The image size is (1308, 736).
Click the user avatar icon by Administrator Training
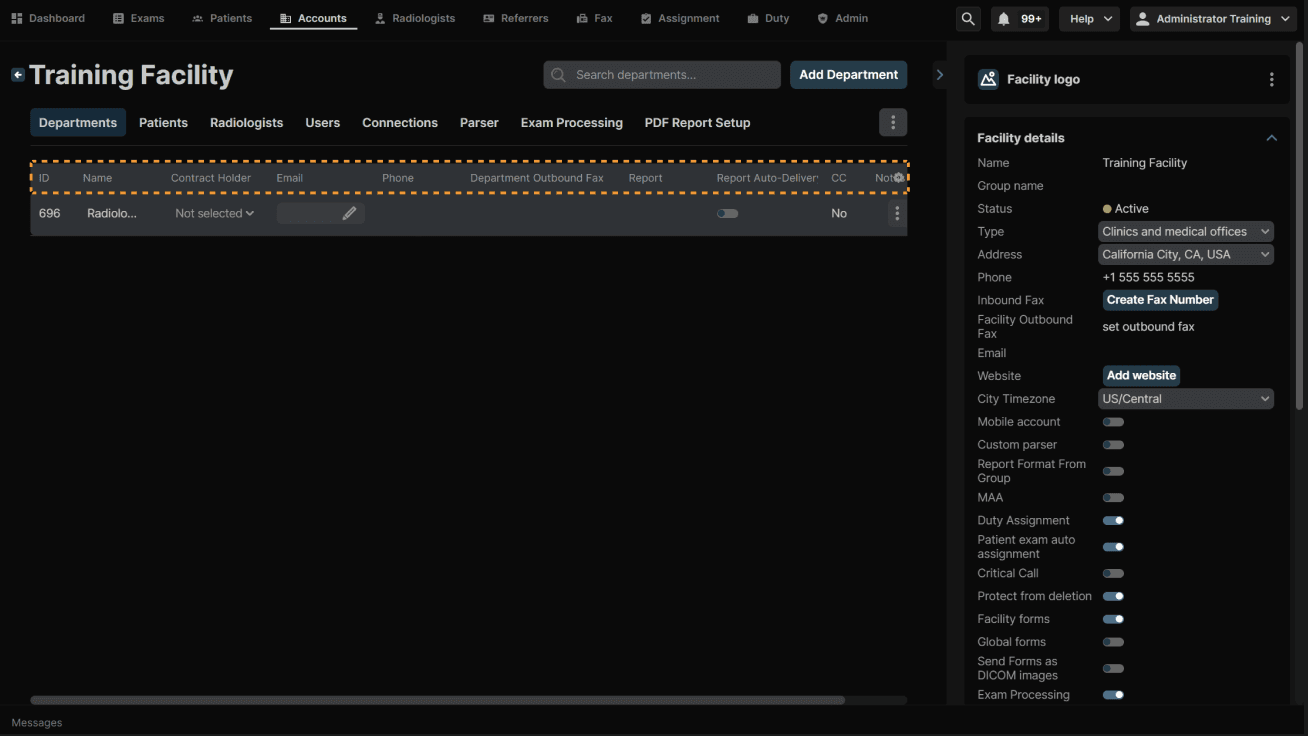1143,19
